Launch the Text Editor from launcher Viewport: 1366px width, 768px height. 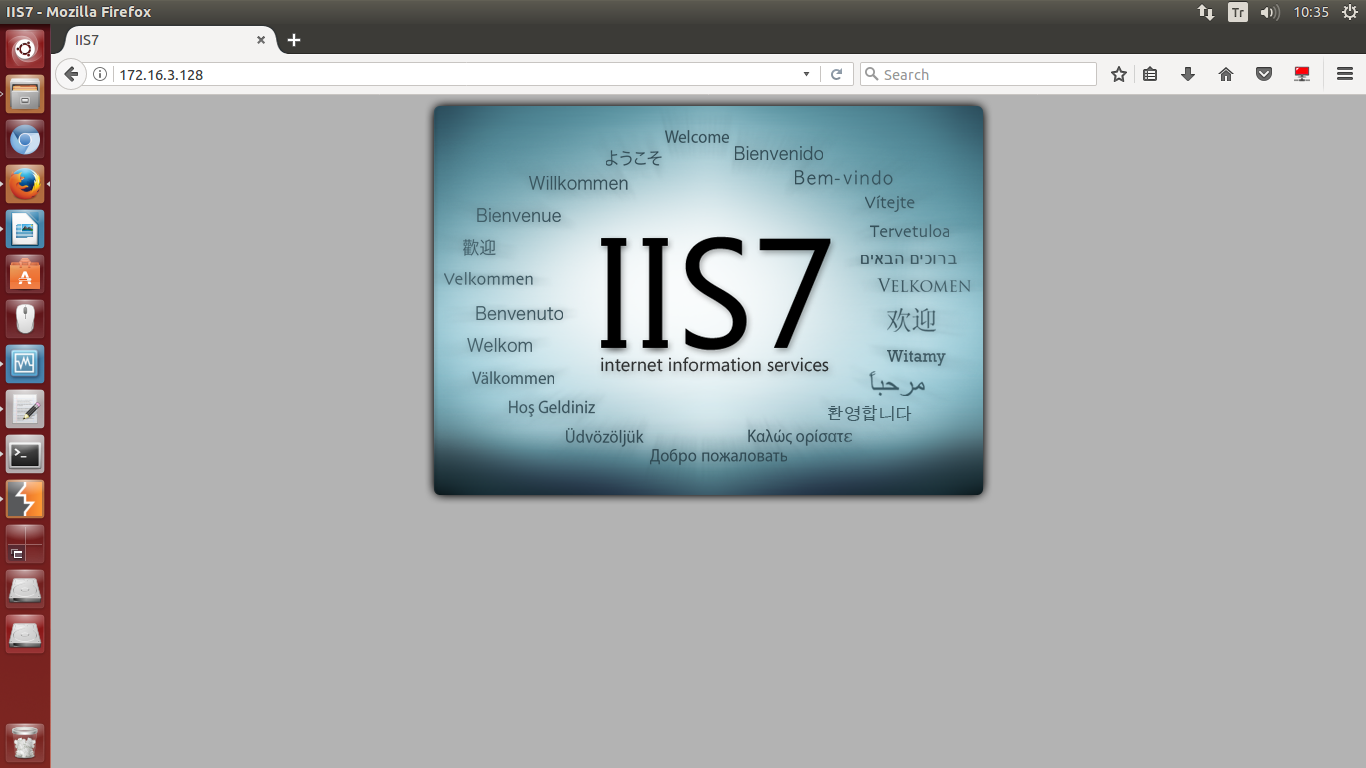(25, 410)
